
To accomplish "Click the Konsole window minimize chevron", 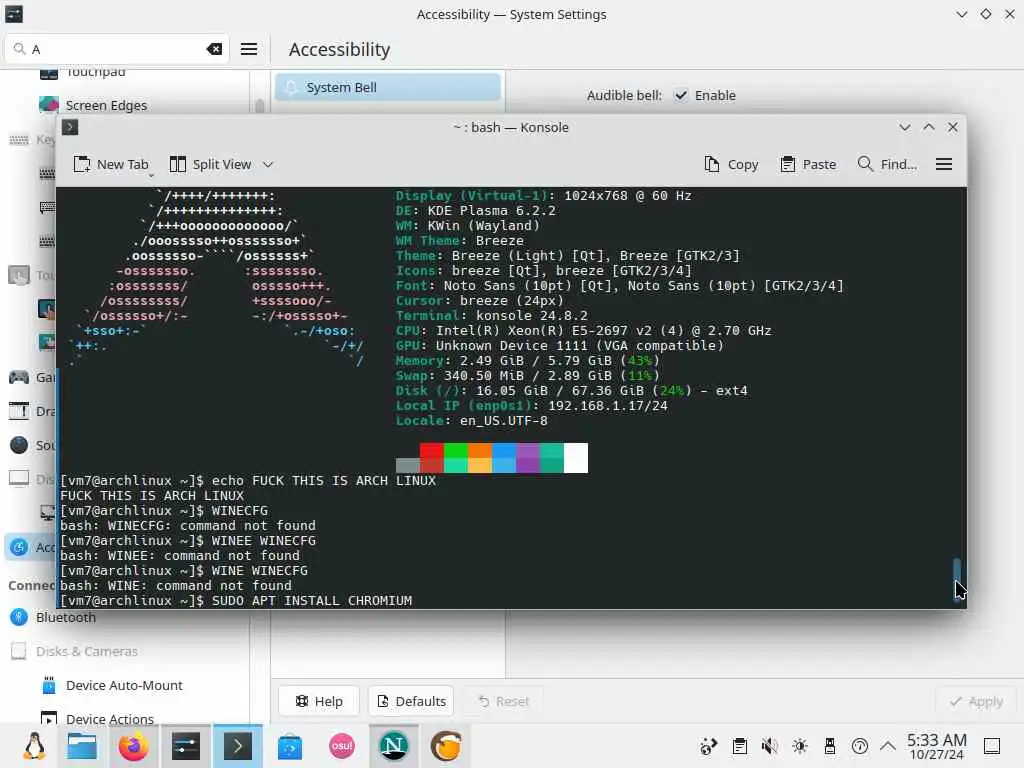I will click(x=904, y=127).
